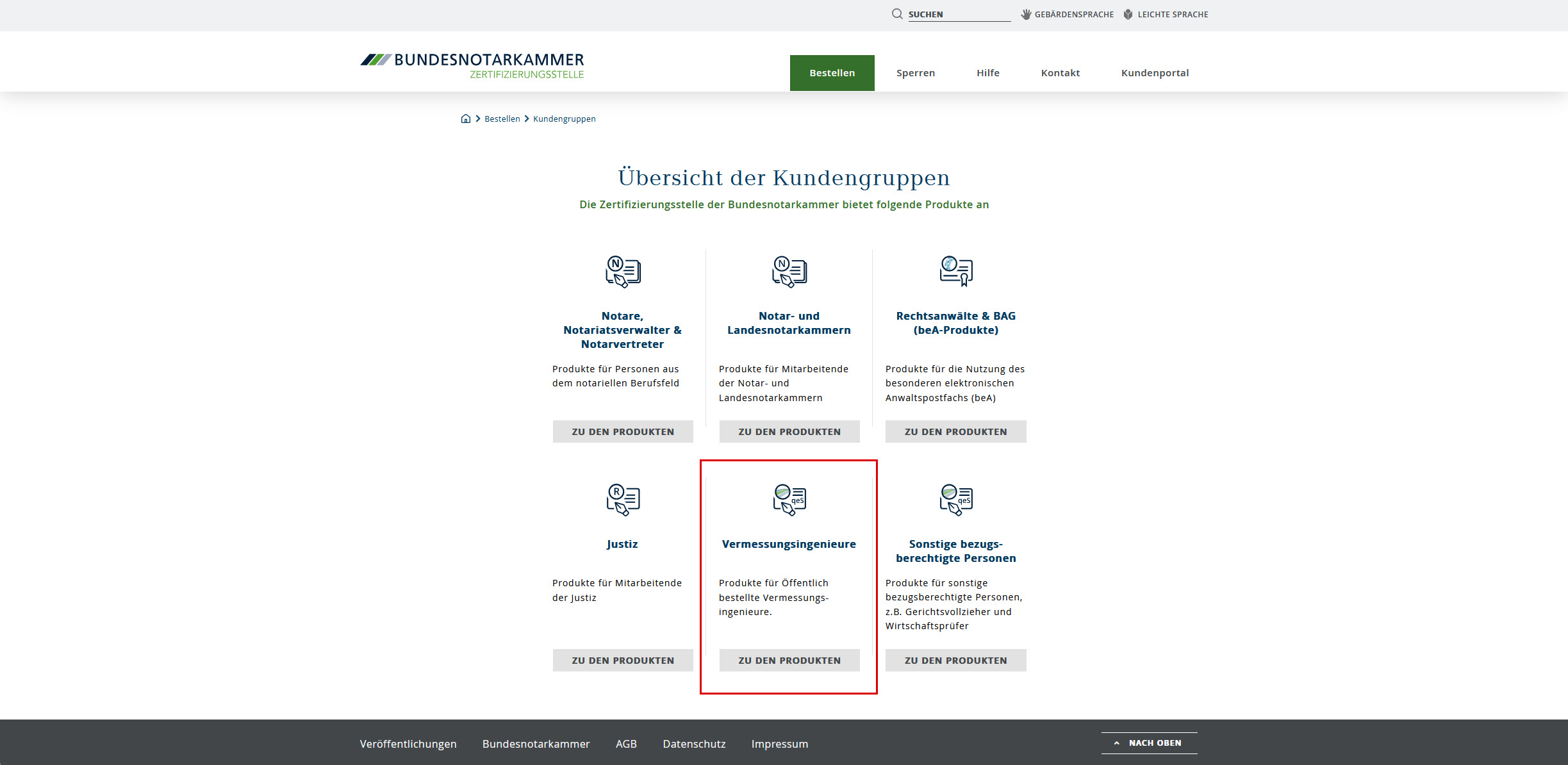Screen dimensions: 1568x765
Task: Open Veröffentlichungen in the footer
Action: click(408, 744)
